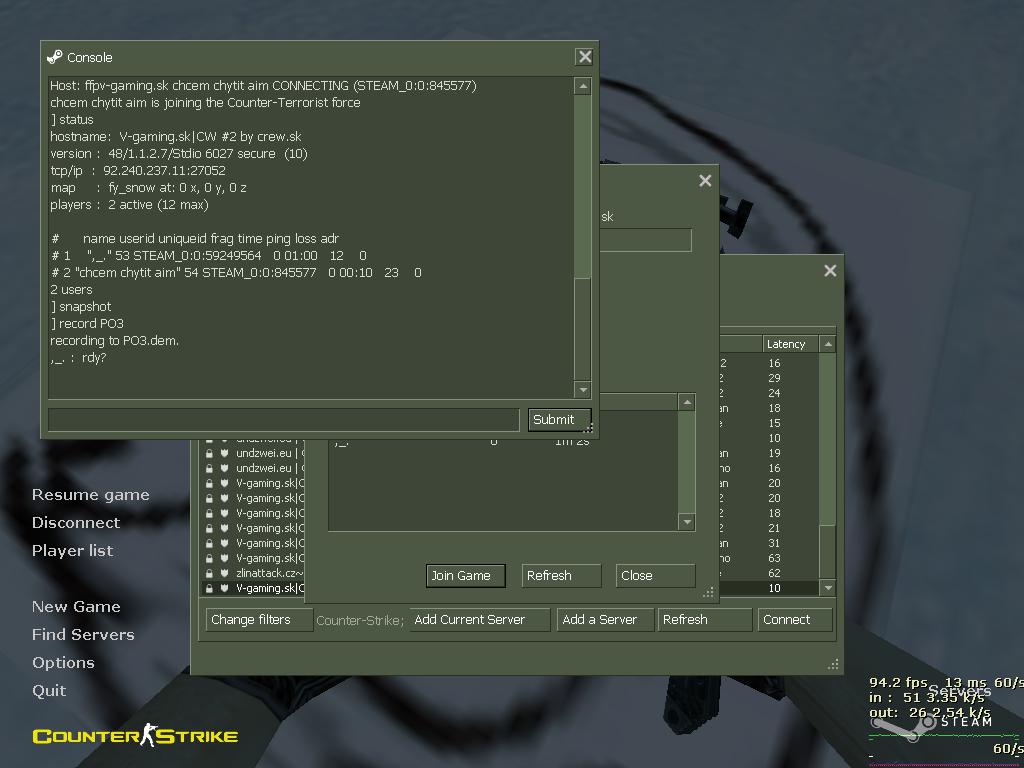Click the lock icon on the highlighted V-gaming.sk row
Viewport: 1024px width, 768px height.
(209, 588)
